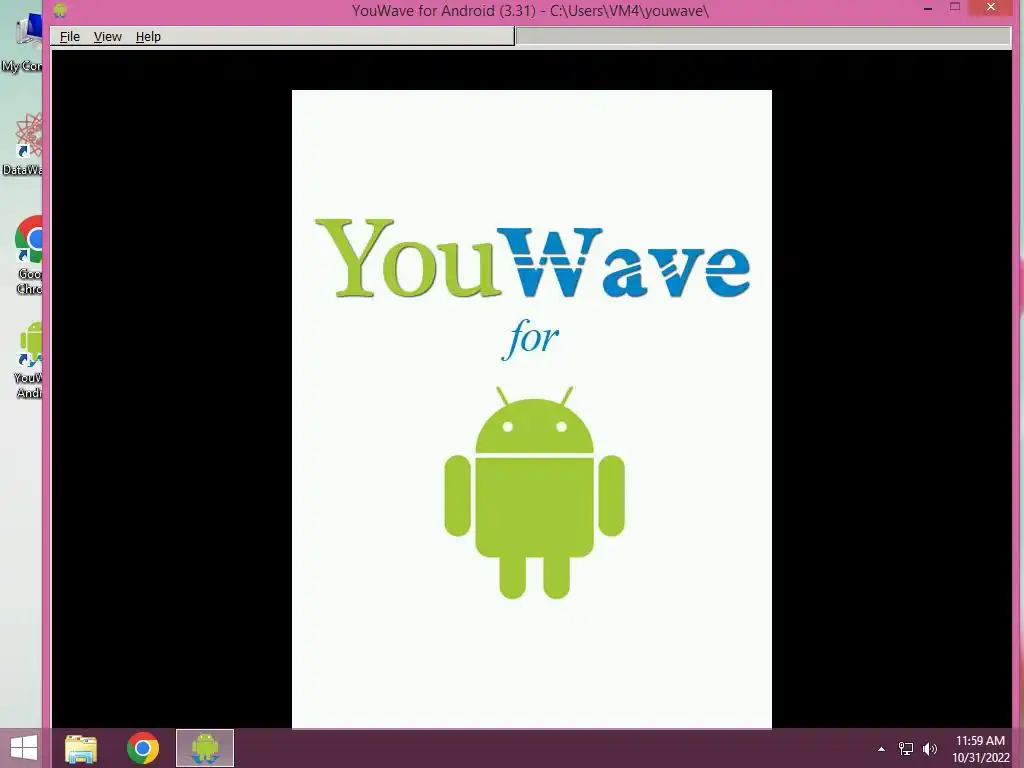Viewport: 1024px width, 768px height.
Task: Select YouWave Android desktop shortcut
Action: 27,360
